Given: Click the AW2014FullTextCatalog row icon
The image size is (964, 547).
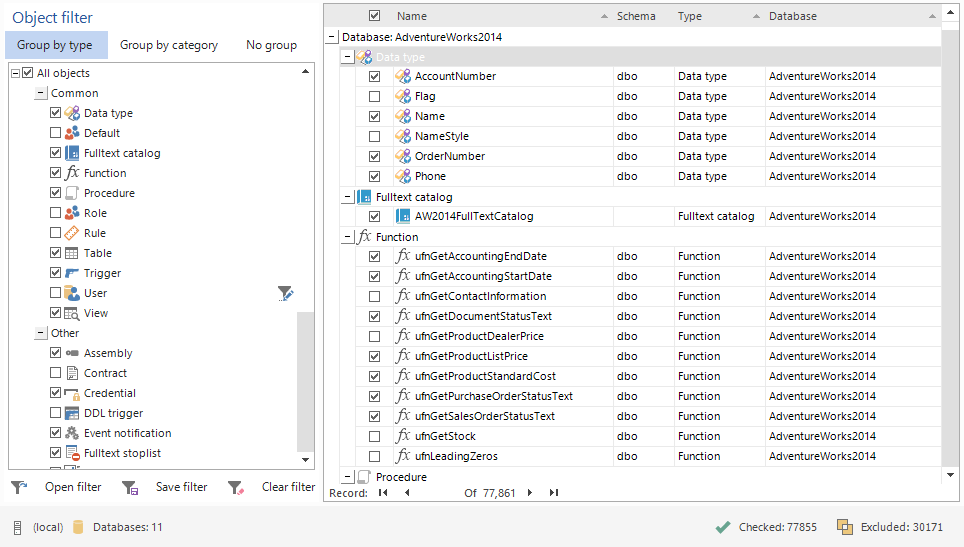Looking at the screenshot, I should point(403,216).
